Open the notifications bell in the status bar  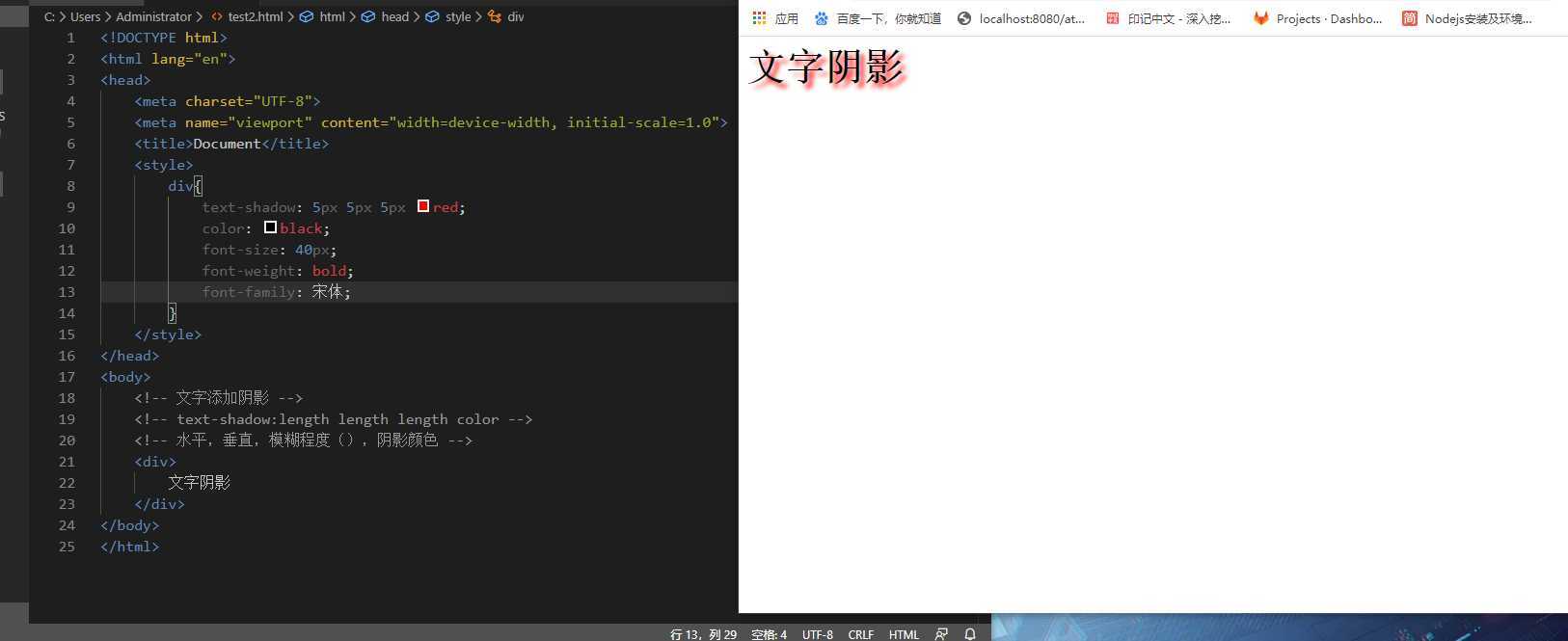pyautogui.click(x=970, y=634)
